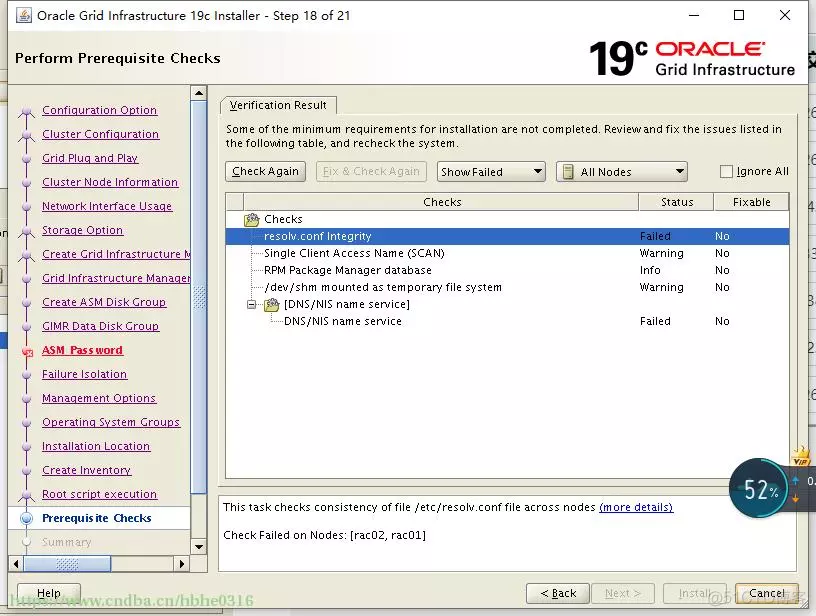Open the Show Failed dropdown
This screenshot has width=816, height=616.
tap(491, 172)
